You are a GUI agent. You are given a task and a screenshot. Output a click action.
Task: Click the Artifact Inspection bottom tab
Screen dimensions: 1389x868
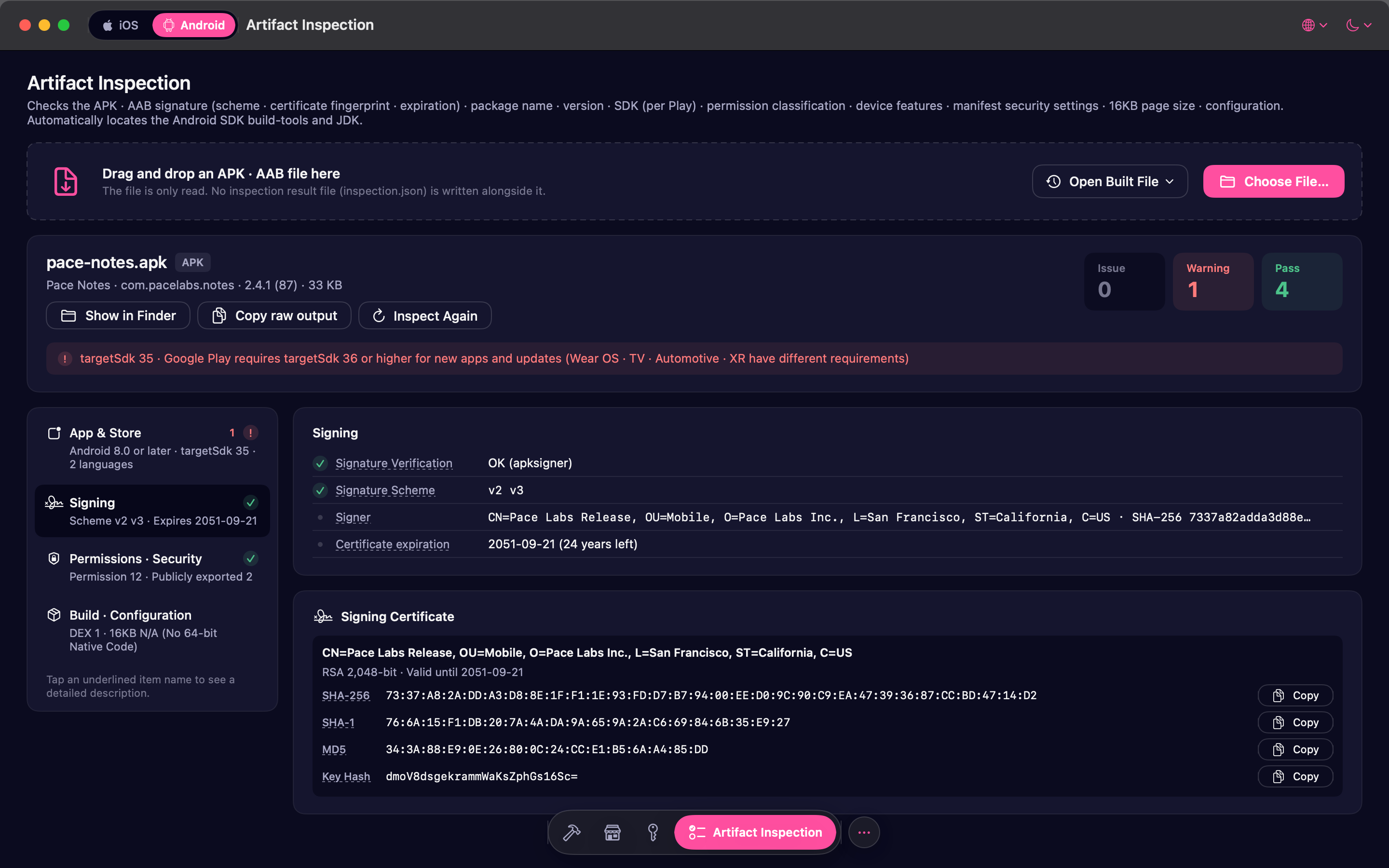[x=755, y=832]
